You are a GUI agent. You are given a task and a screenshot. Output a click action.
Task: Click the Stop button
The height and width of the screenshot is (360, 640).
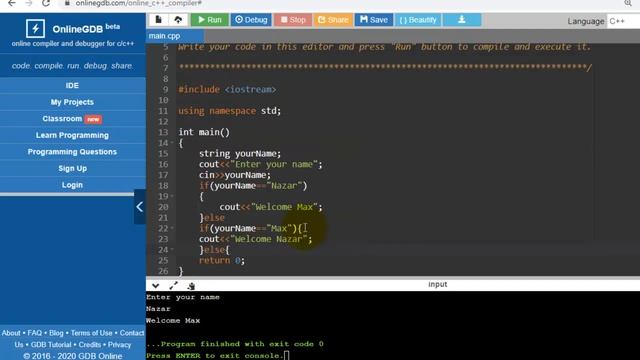point(293,20)
